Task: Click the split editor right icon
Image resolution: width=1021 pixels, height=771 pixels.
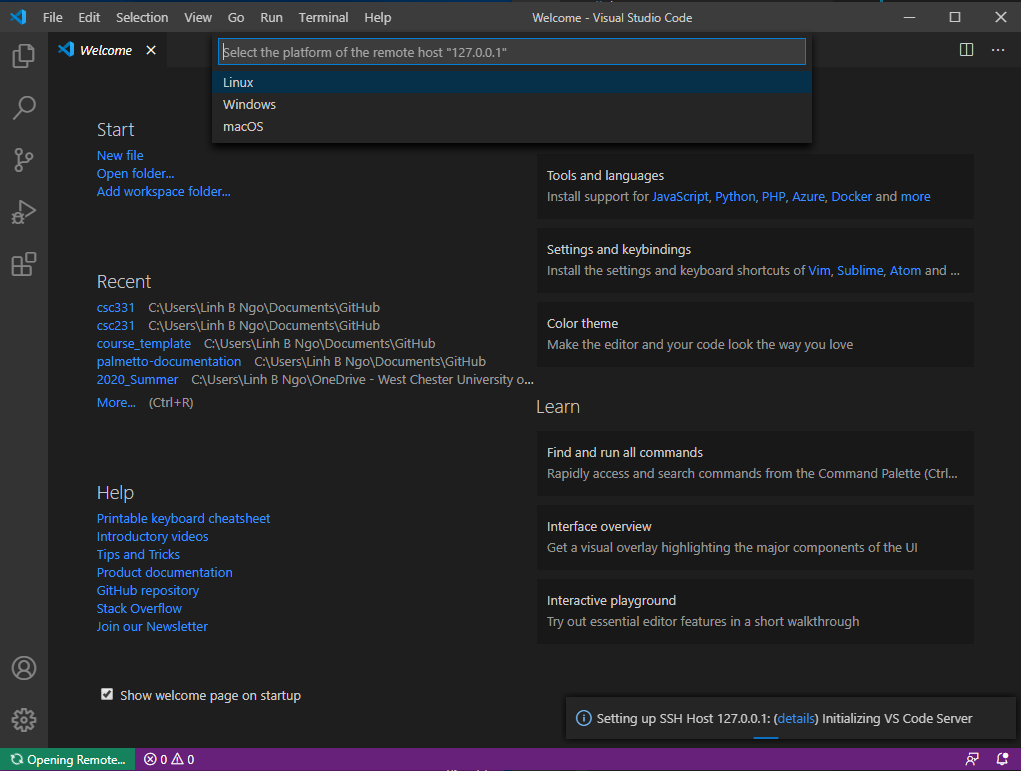Action: 966,50
